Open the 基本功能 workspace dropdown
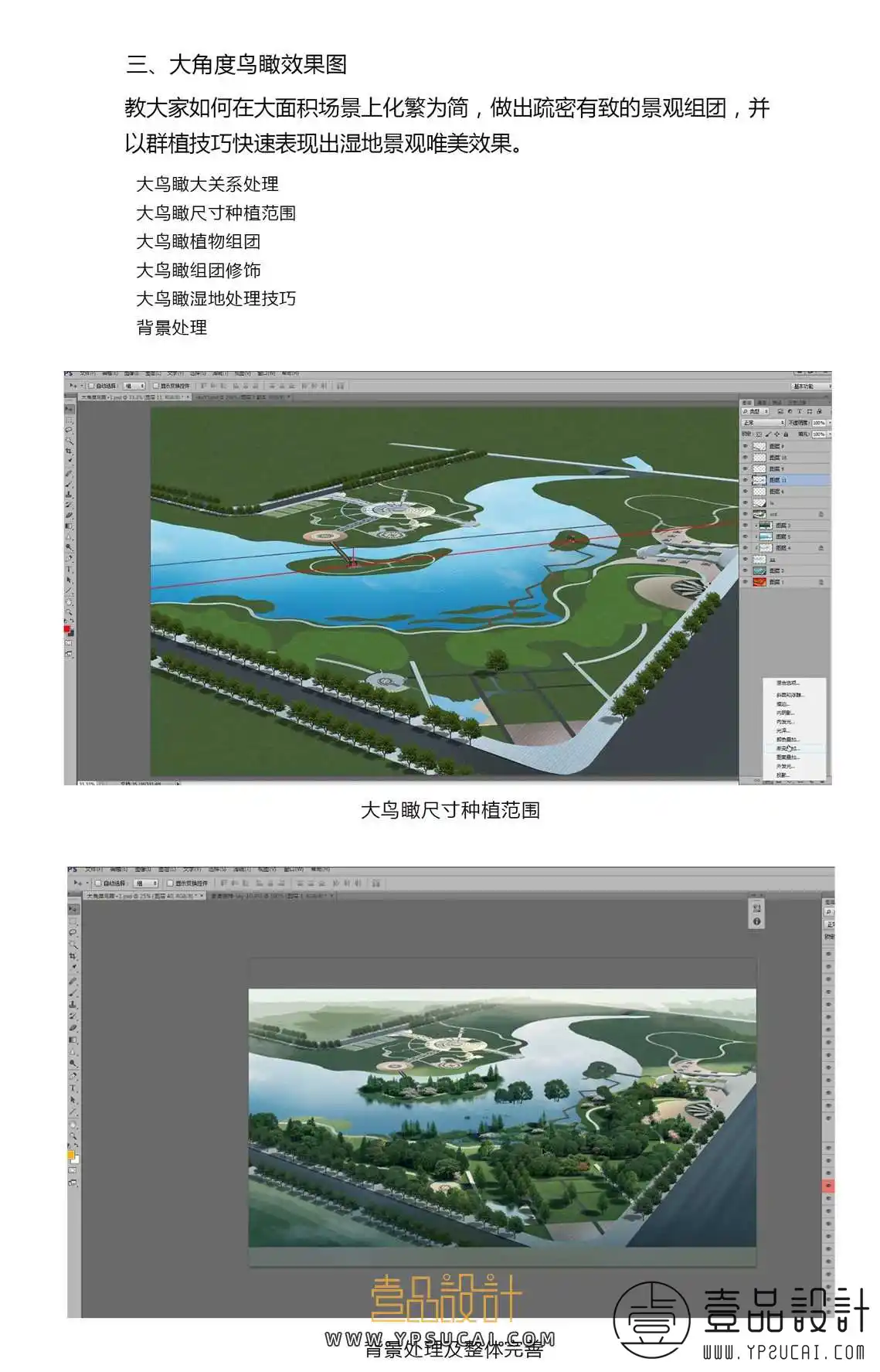This screenshot has height=1372, width=880. pyautogui.click(x=811, y=386)
